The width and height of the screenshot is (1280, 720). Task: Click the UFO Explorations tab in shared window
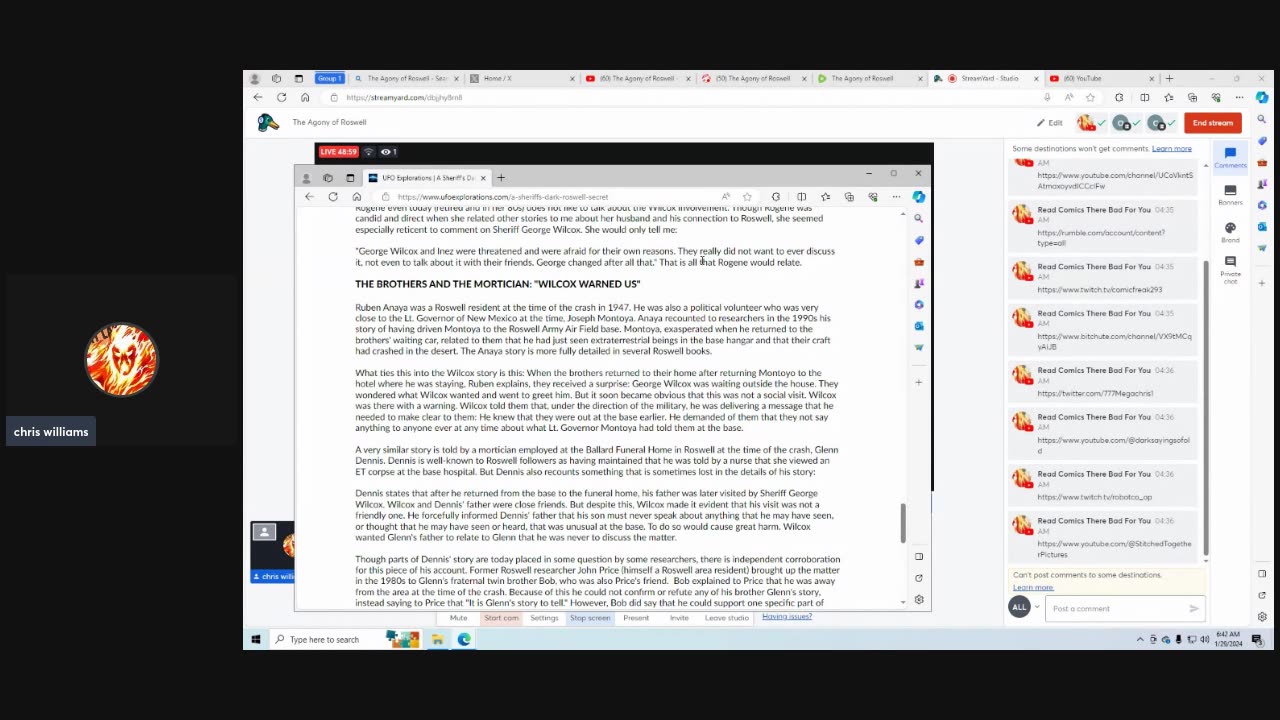tap(428, 177)
